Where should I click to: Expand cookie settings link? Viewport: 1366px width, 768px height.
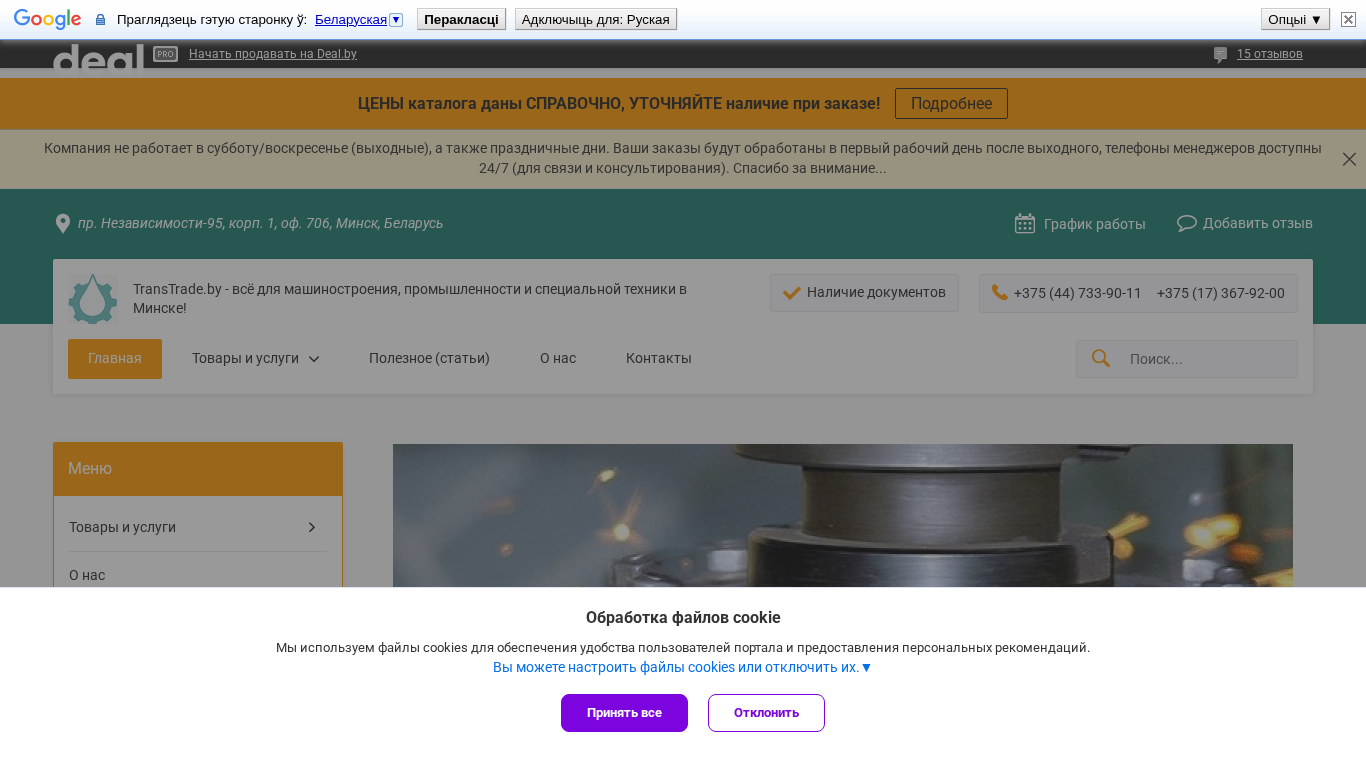[682, 667]
